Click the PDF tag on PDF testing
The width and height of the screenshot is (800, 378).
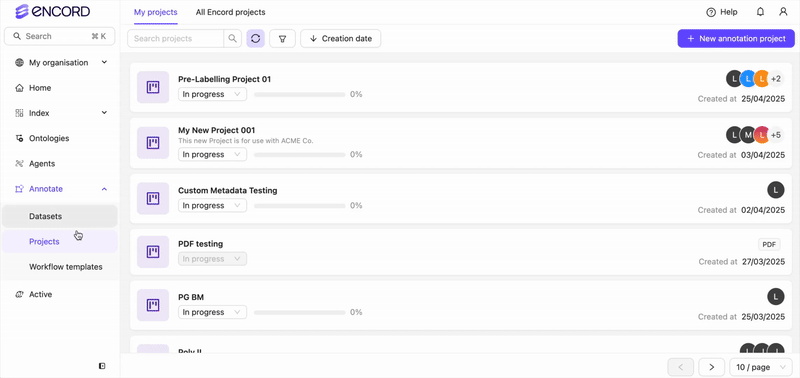[769, 244]
